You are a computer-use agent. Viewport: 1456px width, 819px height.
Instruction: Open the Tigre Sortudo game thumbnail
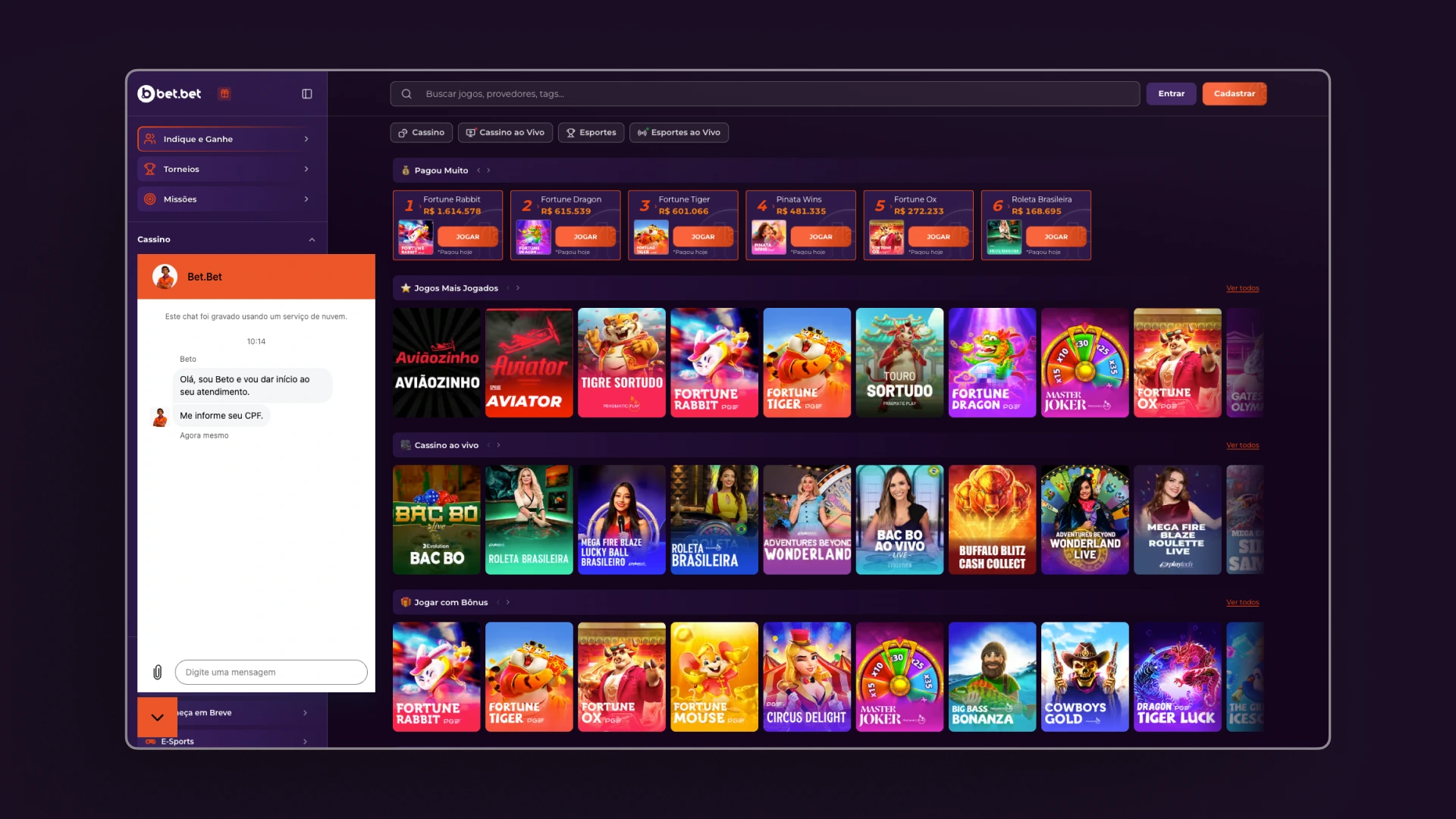point(622,362)
